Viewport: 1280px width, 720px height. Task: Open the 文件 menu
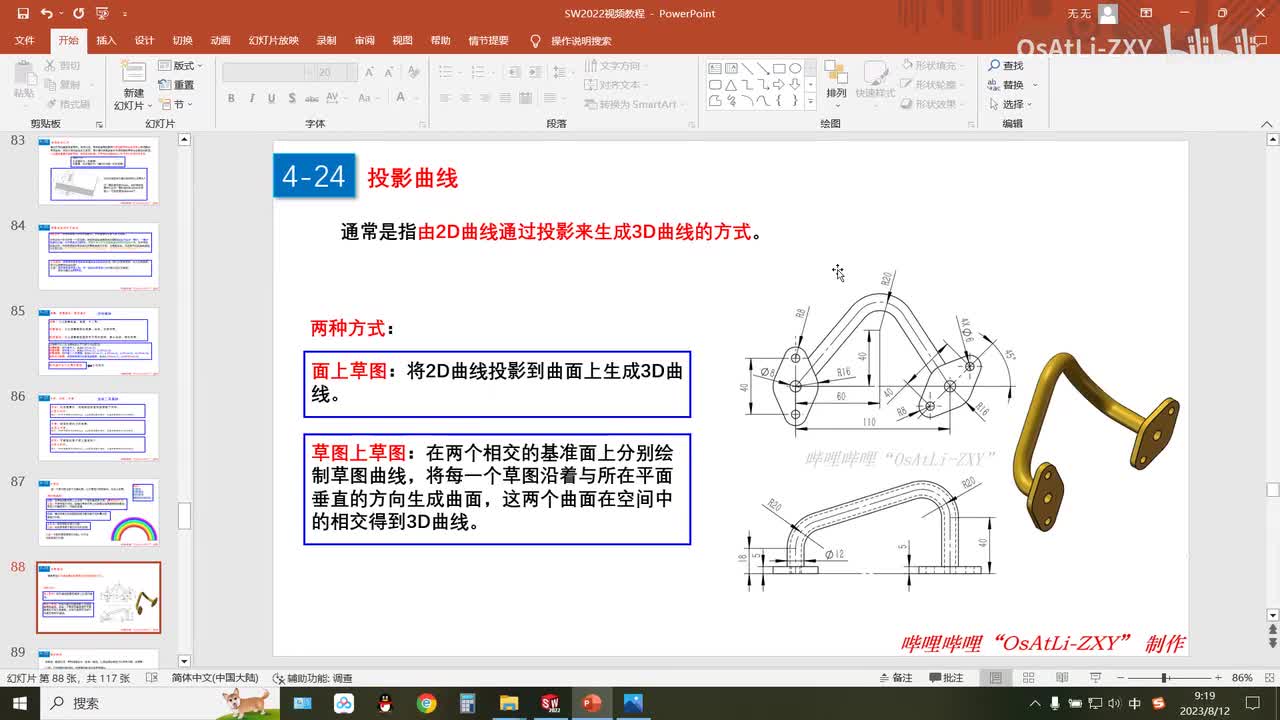click(x=25, y=41)
